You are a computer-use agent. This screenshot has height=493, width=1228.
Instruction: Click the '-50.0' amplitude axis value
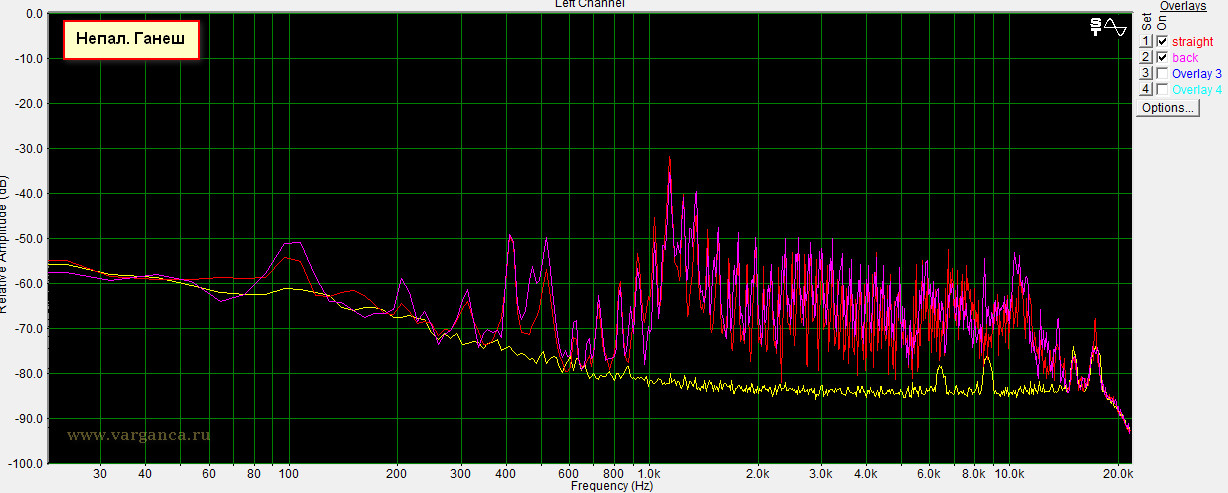tap(27, 239)
